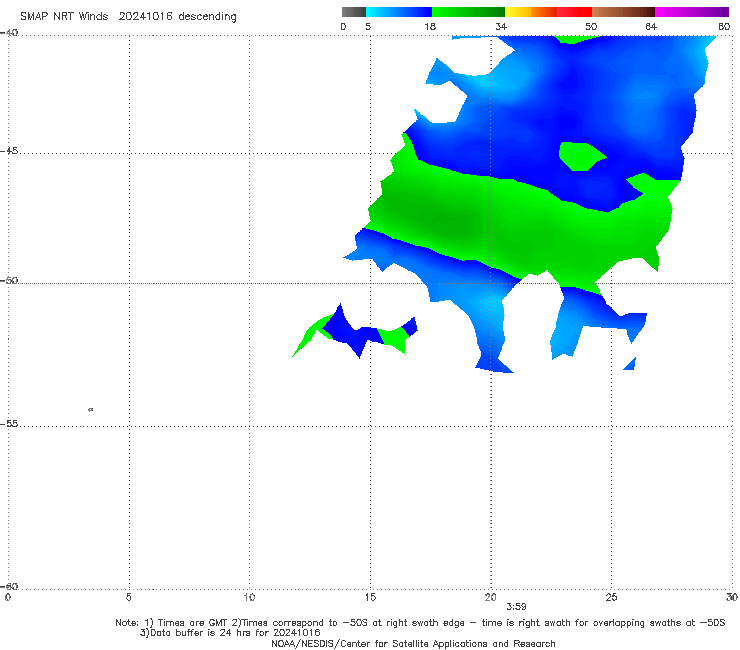Click the longitude axis label "30"
This screenshot has width=740, height=650.
point(732,597)
